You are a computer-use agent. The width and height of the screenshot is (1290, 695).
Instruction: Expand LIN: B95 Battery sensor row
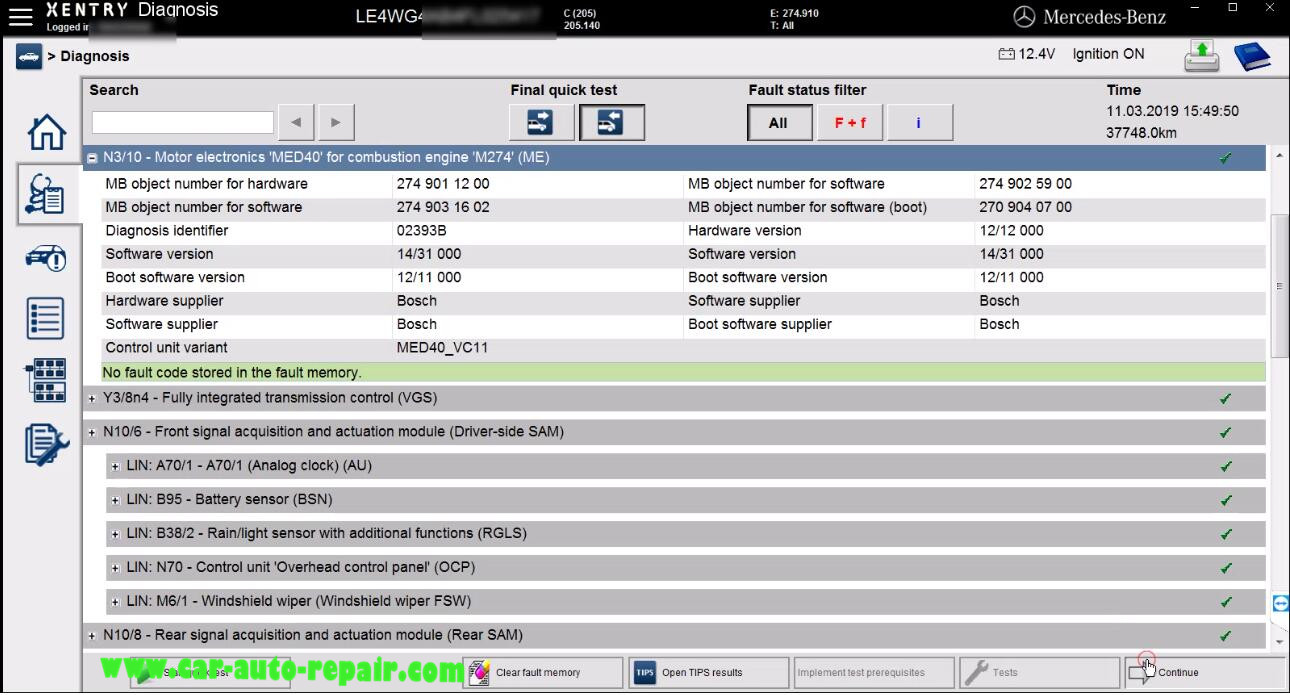(x=116, y=500)
